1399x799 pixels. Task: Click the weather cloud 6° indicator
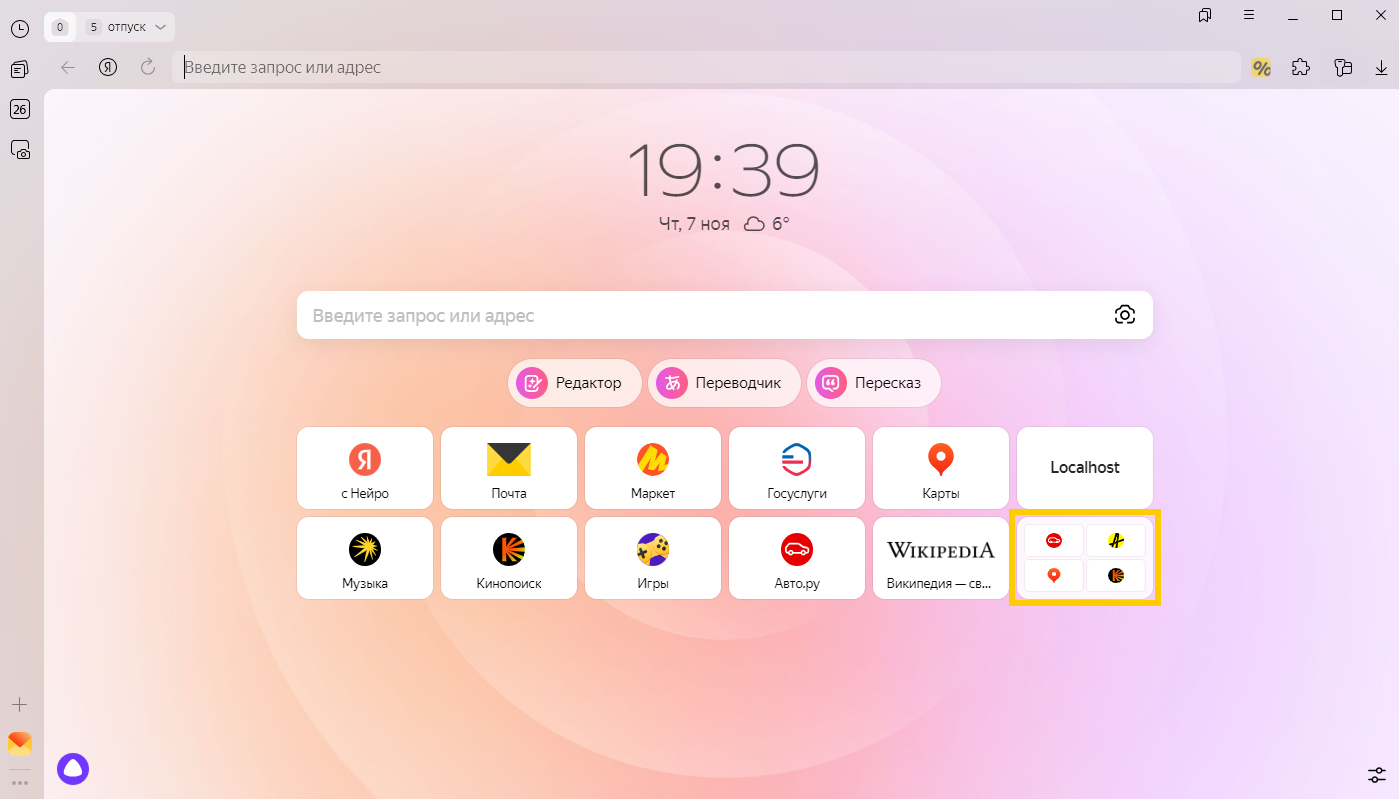pyautogui.click(x=767, y=223)
